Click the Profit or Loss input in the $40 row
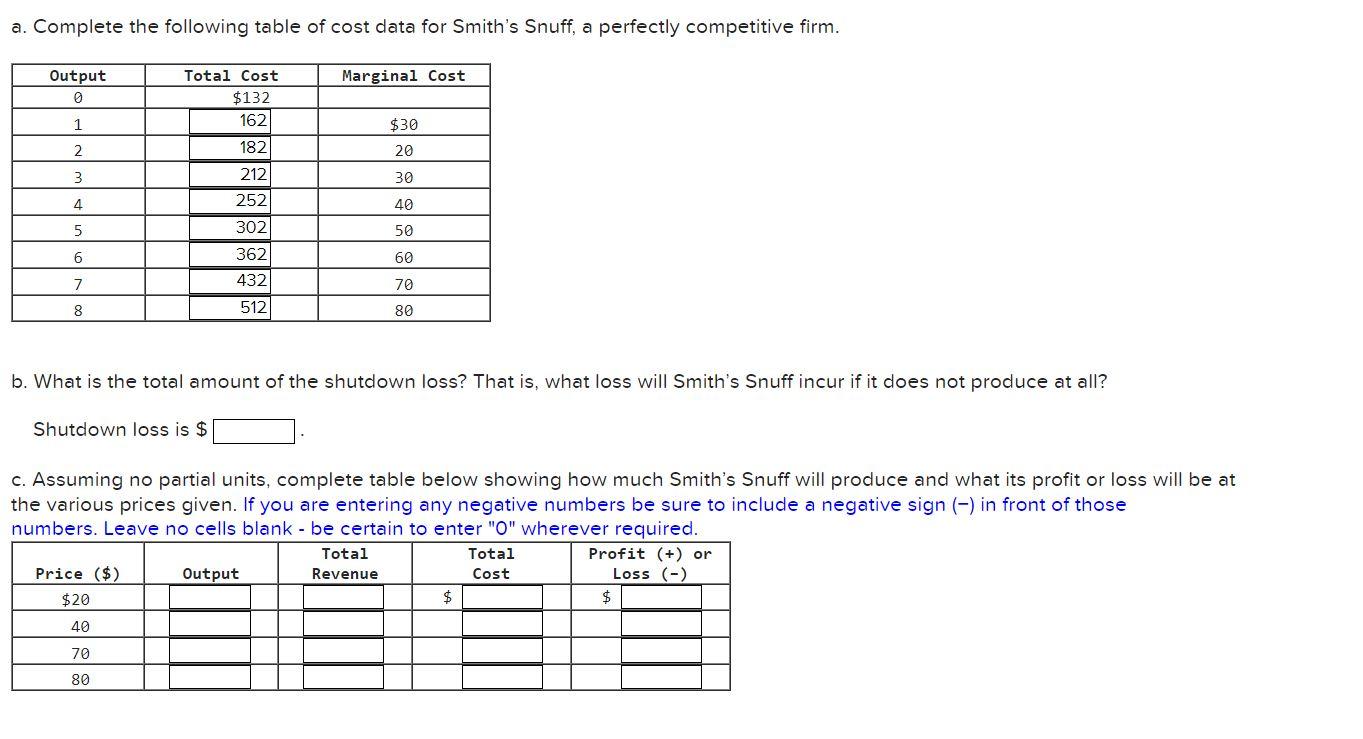Viewport: 1363px width, 739px height. pyautogui.click(x=661, y=624)
